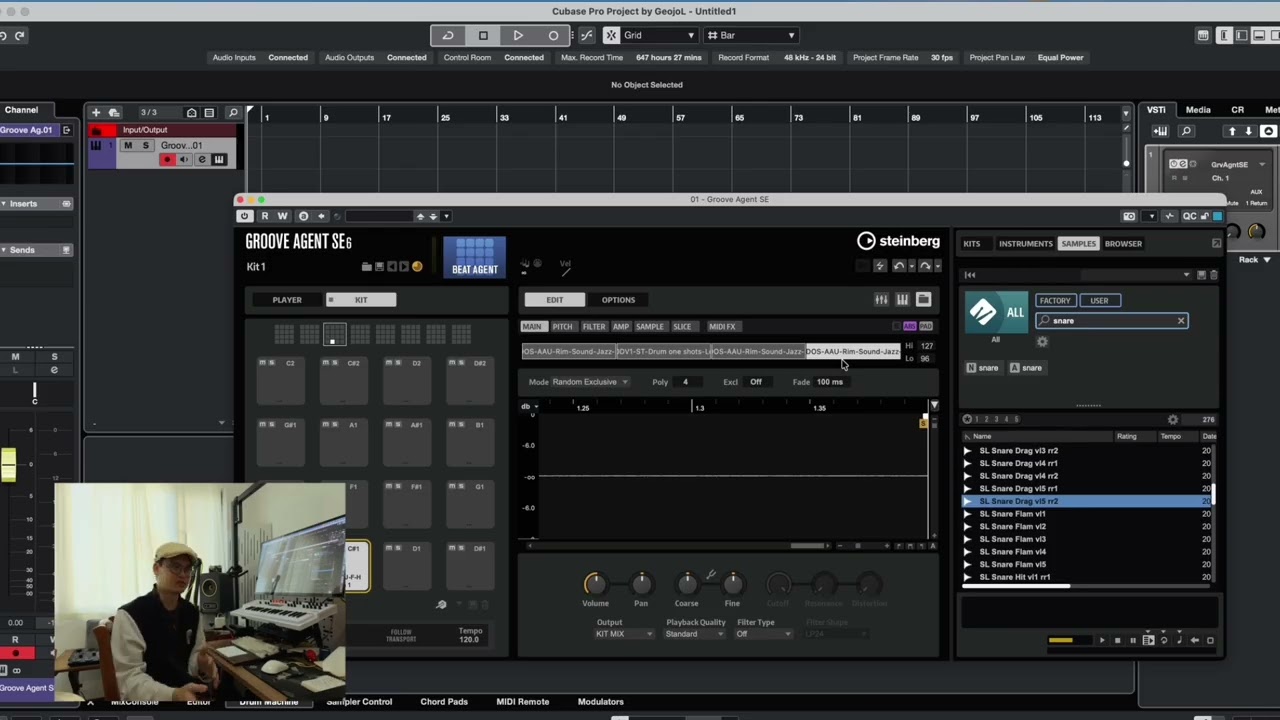Open the AMP edit tab

click(621, 326)
